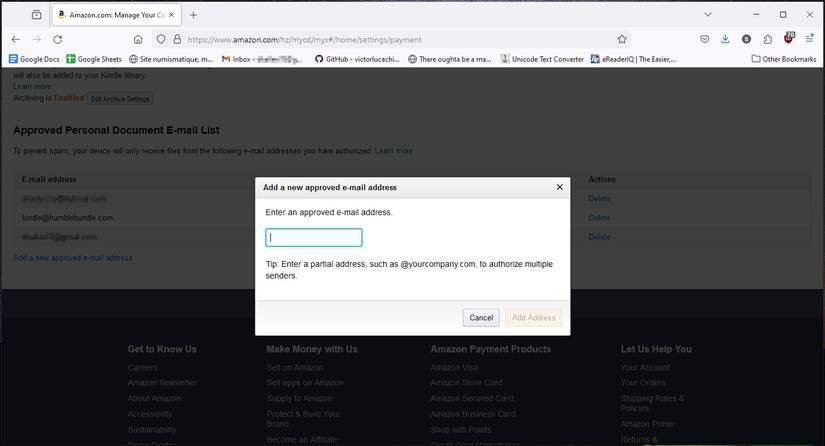Open the GitHub victorlucachi bookmark
This screenshot has width=825, height=446.
point(357,59)
